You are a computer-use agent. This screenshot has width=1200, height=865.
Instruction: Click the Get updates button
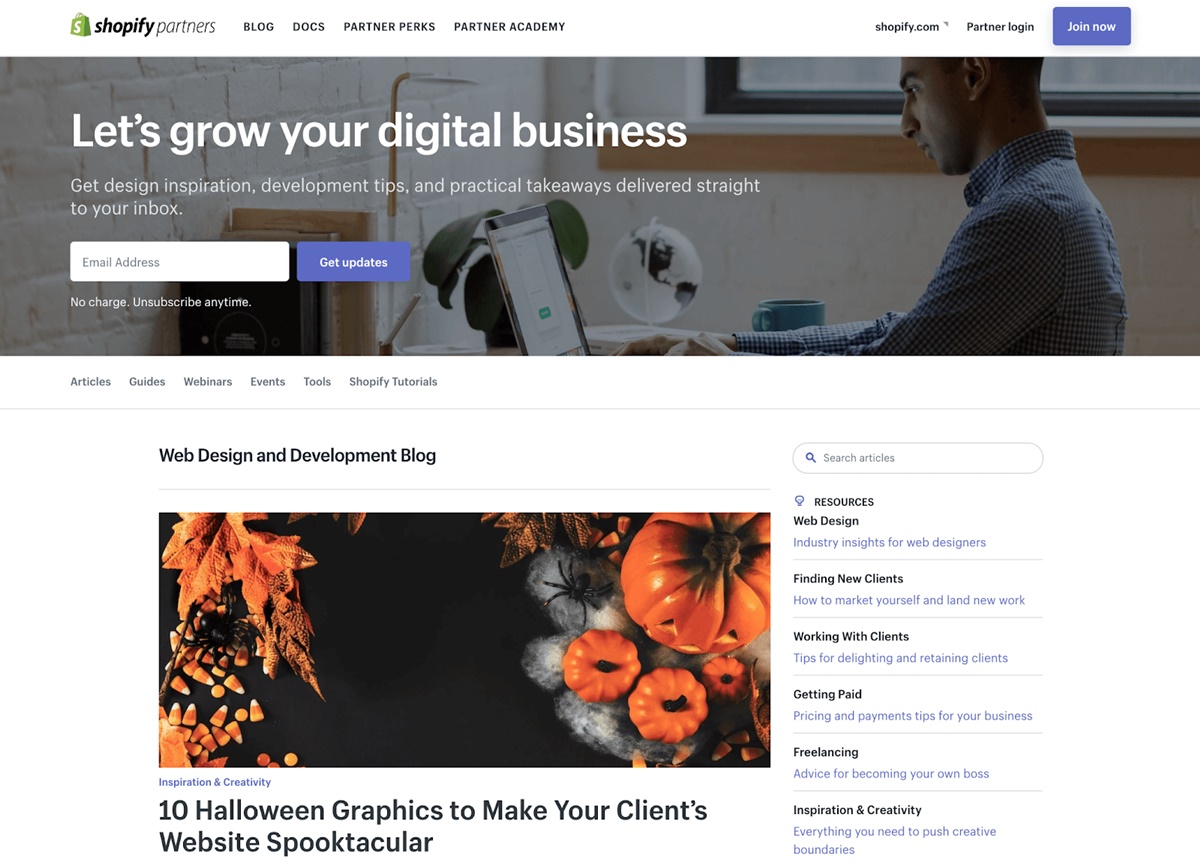[x=353, y=262]
